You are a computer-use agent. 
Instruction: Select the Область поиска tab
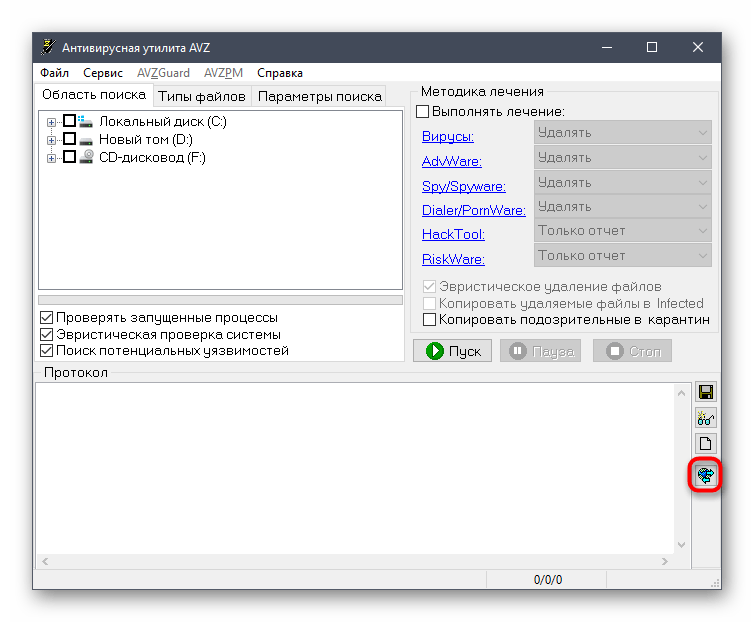tap(94, 95)
